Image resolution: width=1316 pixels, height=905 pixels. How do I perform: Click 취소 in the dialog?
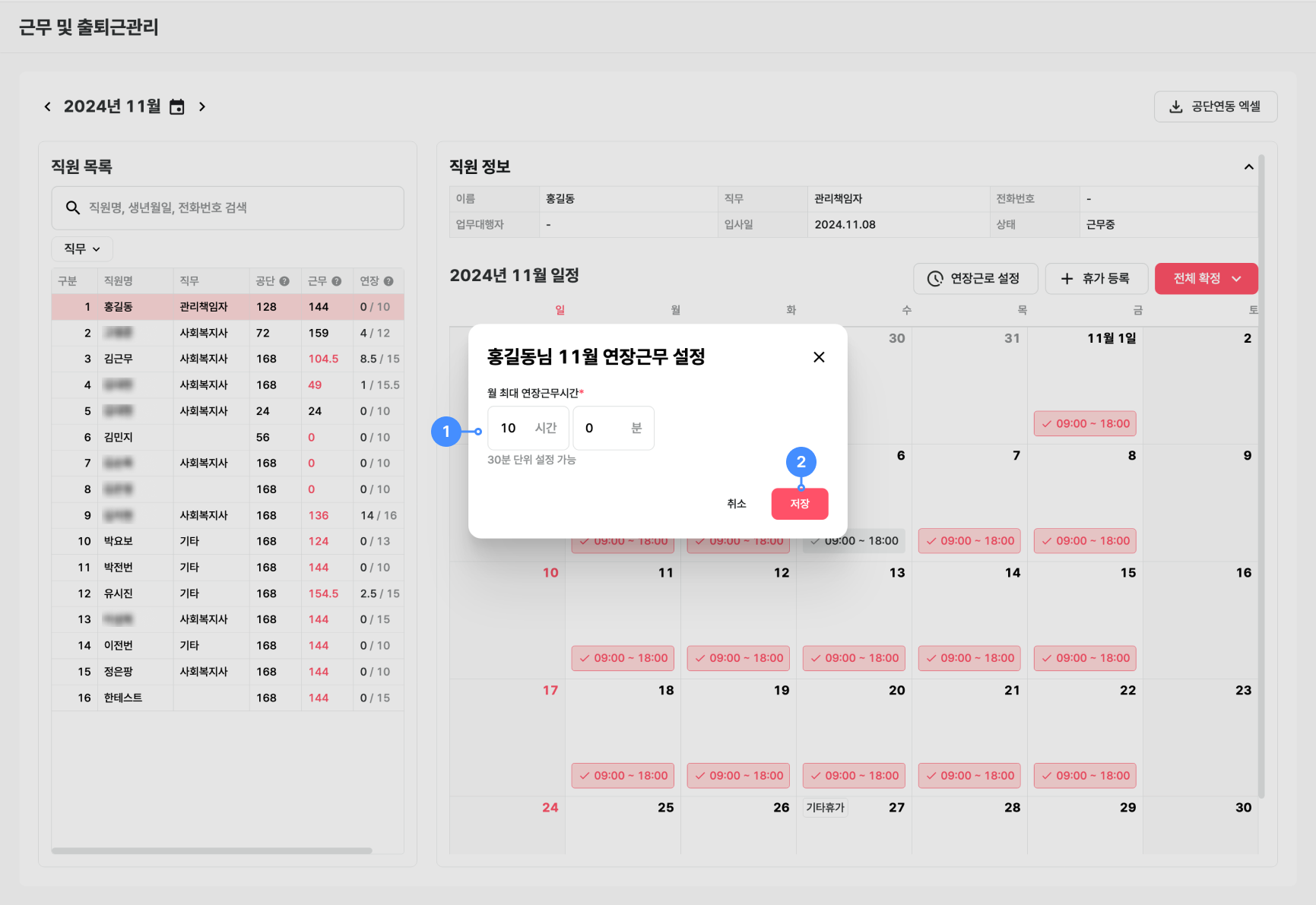[736, 504]
